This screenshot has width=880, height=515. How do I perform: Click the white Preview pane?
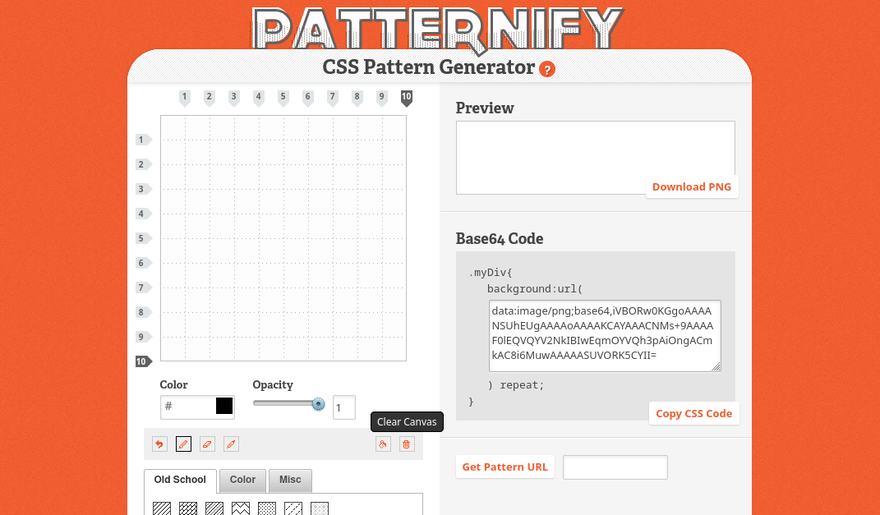pos(595,158)
